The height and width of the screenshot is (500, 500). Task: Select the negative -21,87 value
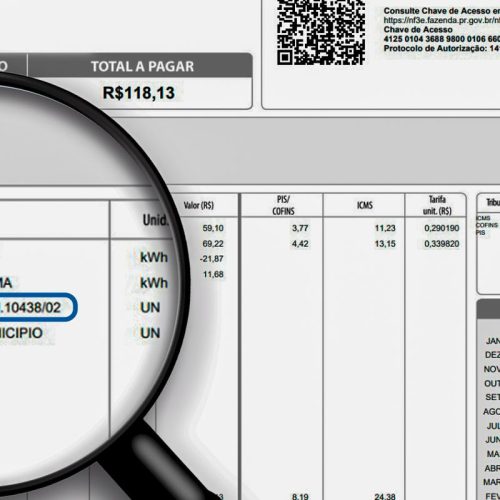pyautogui.click(x=212, y=259)
